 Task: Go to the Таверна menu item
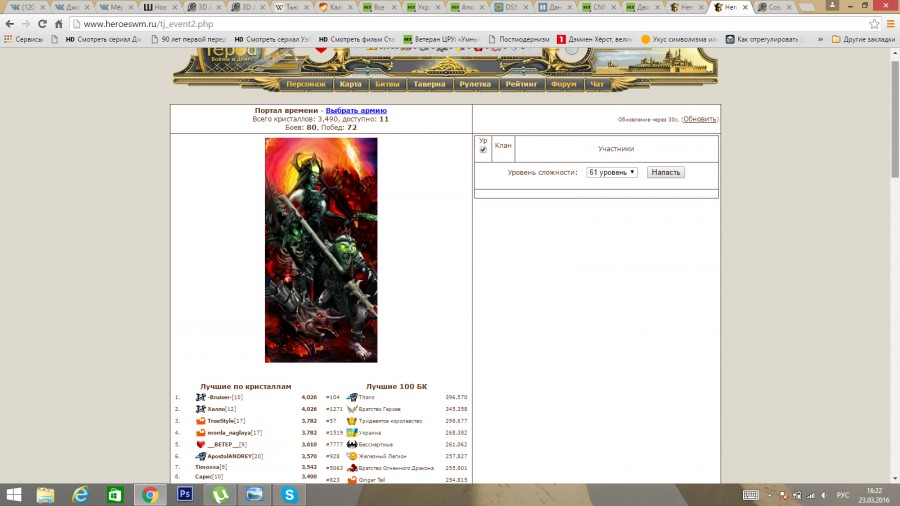(429, 85)
